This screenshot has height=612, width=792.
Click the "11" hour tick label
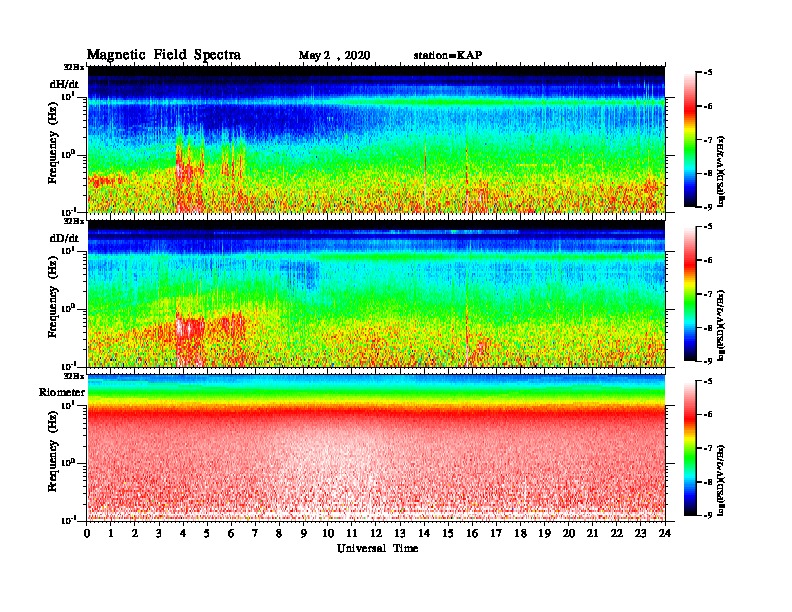click(x=352, y=534)
